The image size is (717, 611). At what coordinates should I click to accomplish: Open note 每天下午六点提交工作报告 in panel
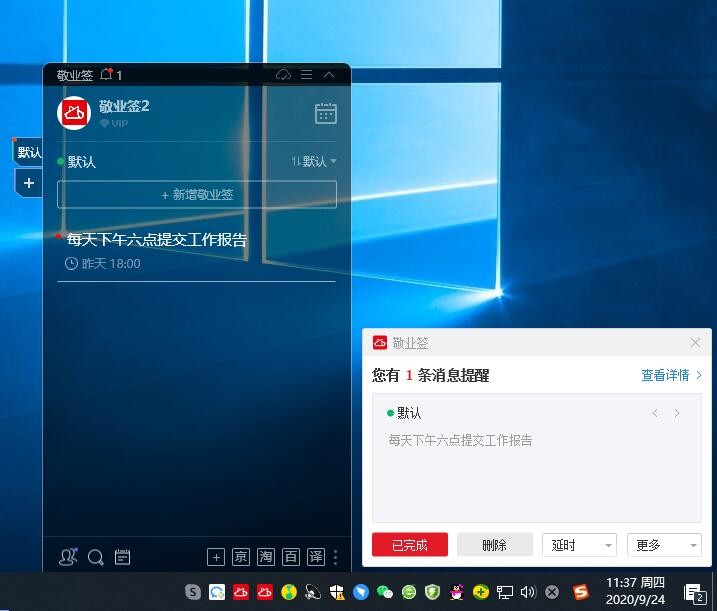click(157, 239)
